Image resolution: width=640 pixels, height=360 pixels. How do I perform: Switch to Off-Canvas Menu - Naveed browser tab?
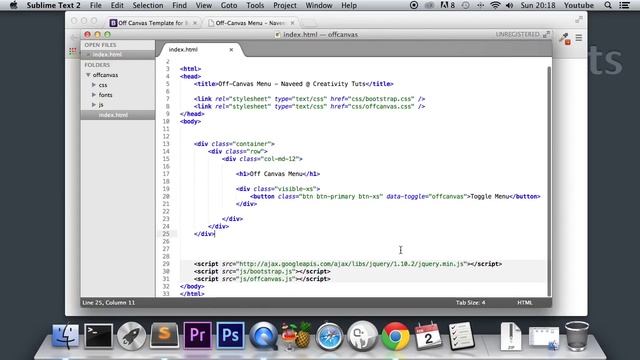(x=250, y=23)
